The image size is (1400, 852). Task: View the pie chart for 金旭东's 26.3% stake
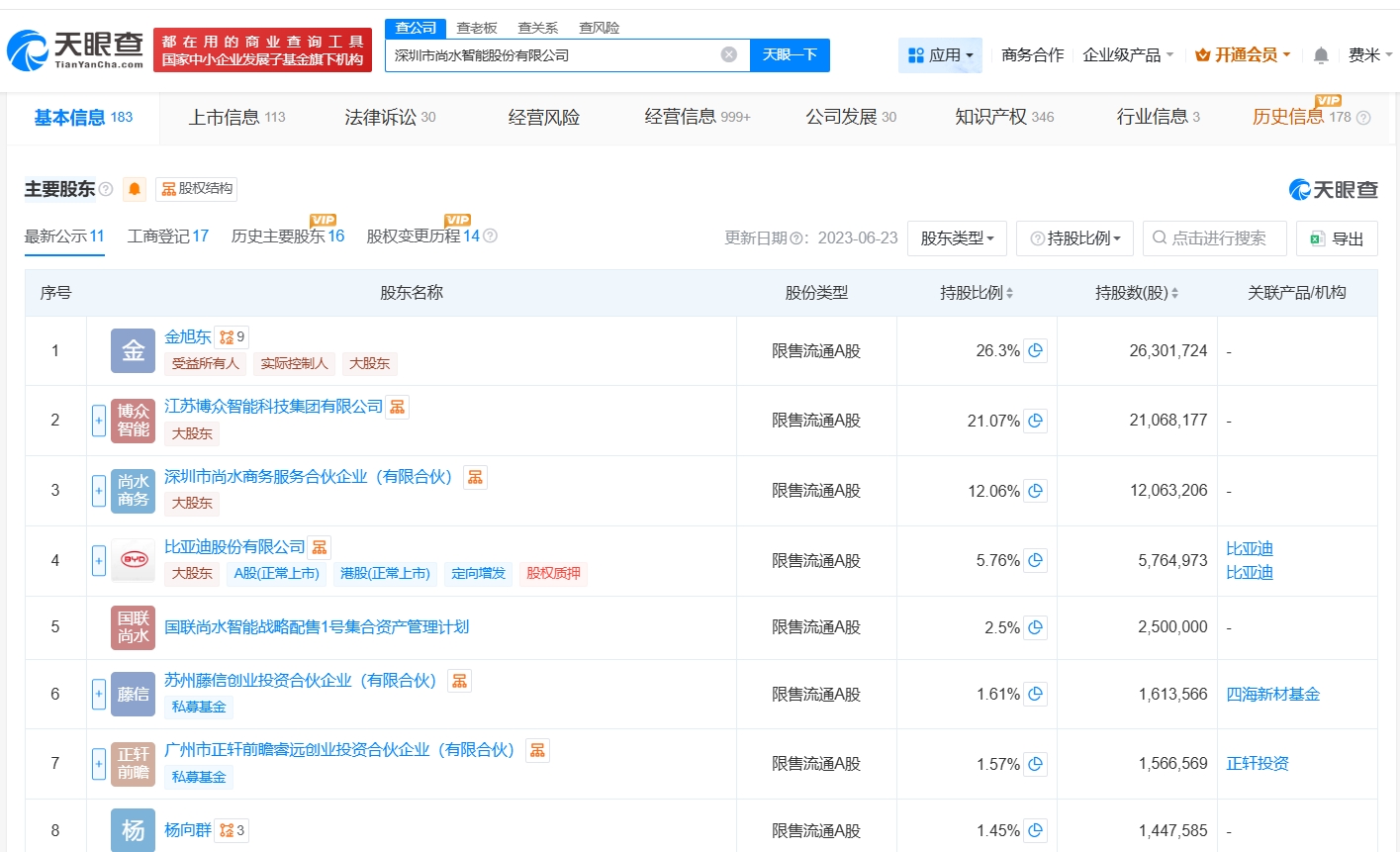point(1035,350)
